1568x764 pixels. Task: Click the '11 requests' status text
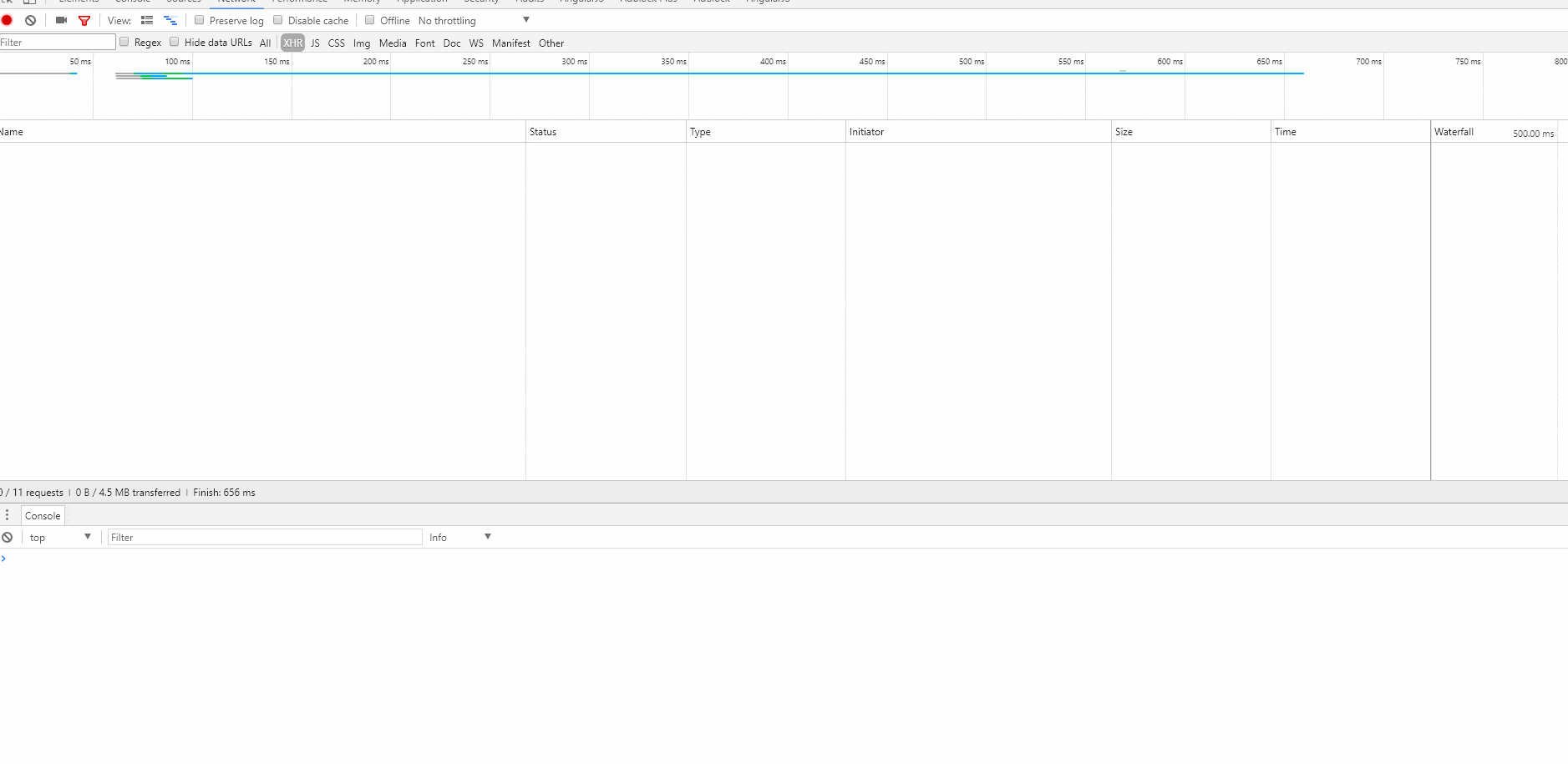[38, 493]
